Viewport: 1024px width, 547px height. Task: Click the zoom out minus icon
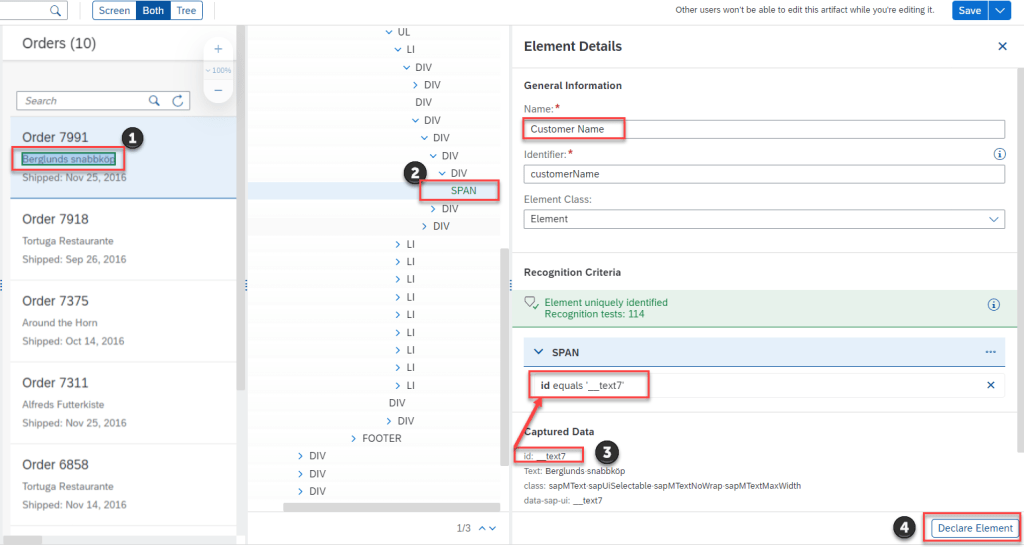pos(218,91)
